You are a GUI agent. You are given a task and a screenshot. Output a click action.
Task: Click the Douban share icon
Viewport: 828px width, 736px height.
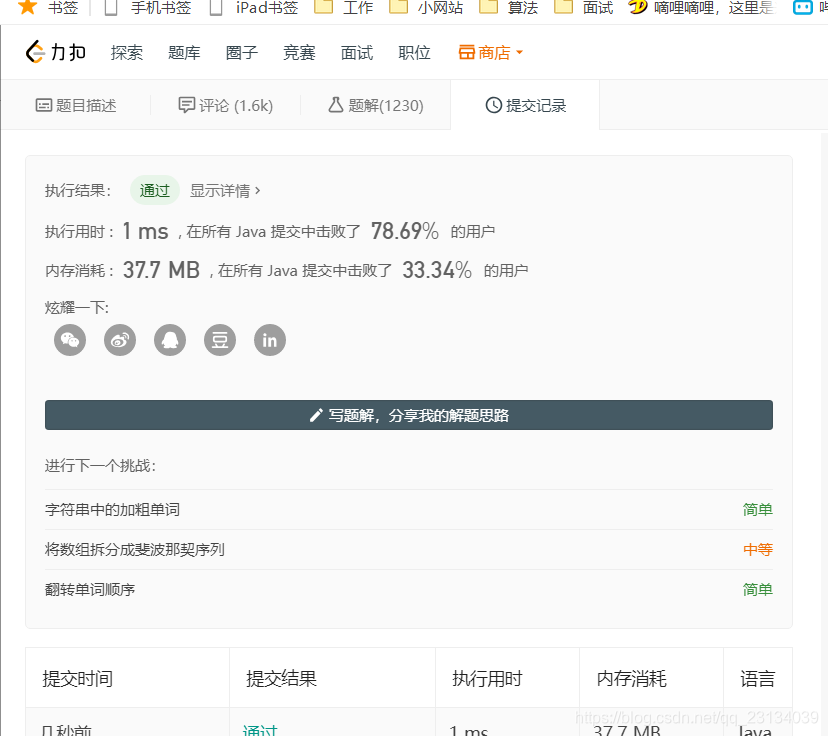tap(219, 340)
